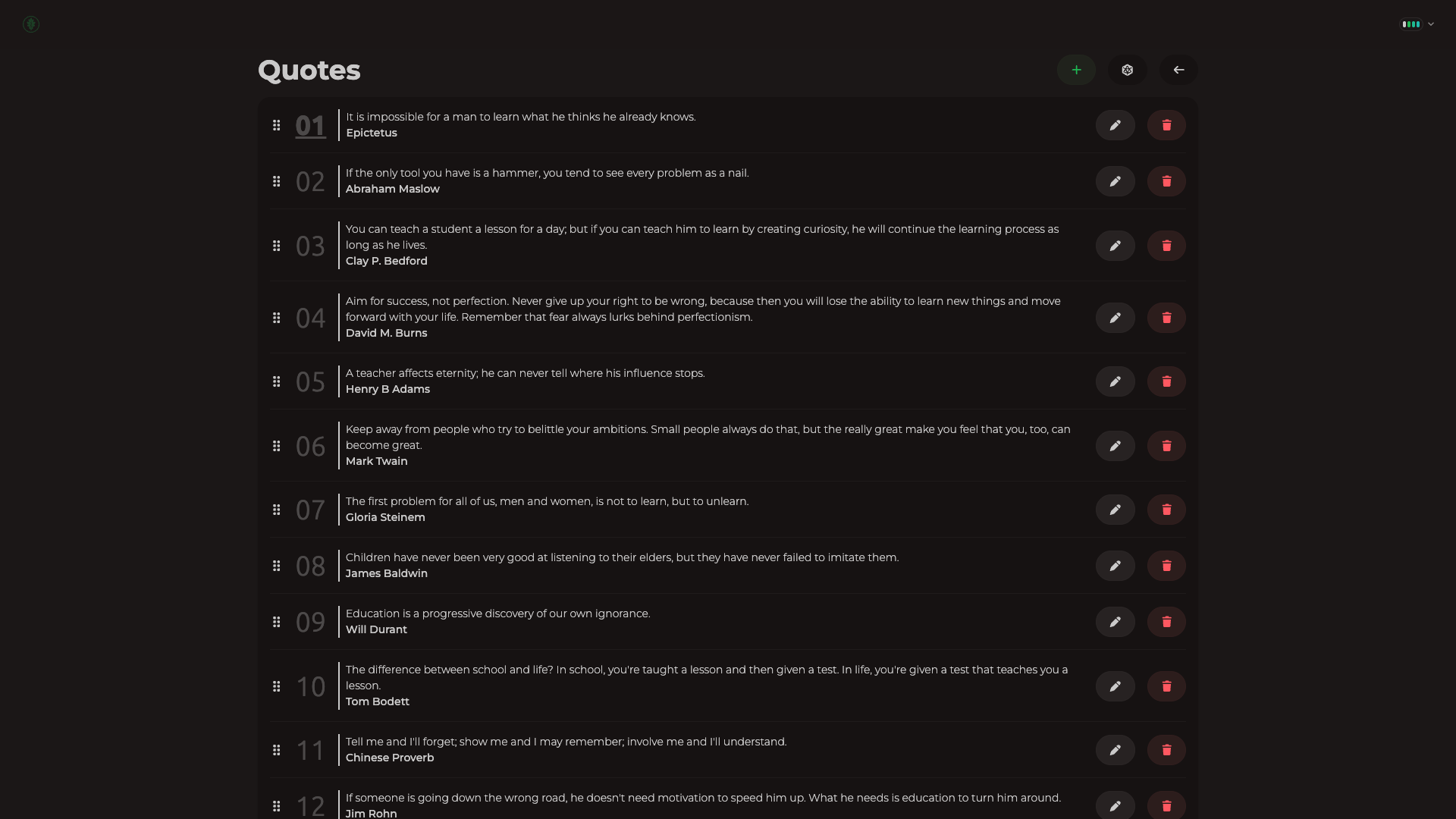Click the quote 'Education is a progressive discovery'
The height and width of the screenshot is (819, 1456).
pos(498,613)
